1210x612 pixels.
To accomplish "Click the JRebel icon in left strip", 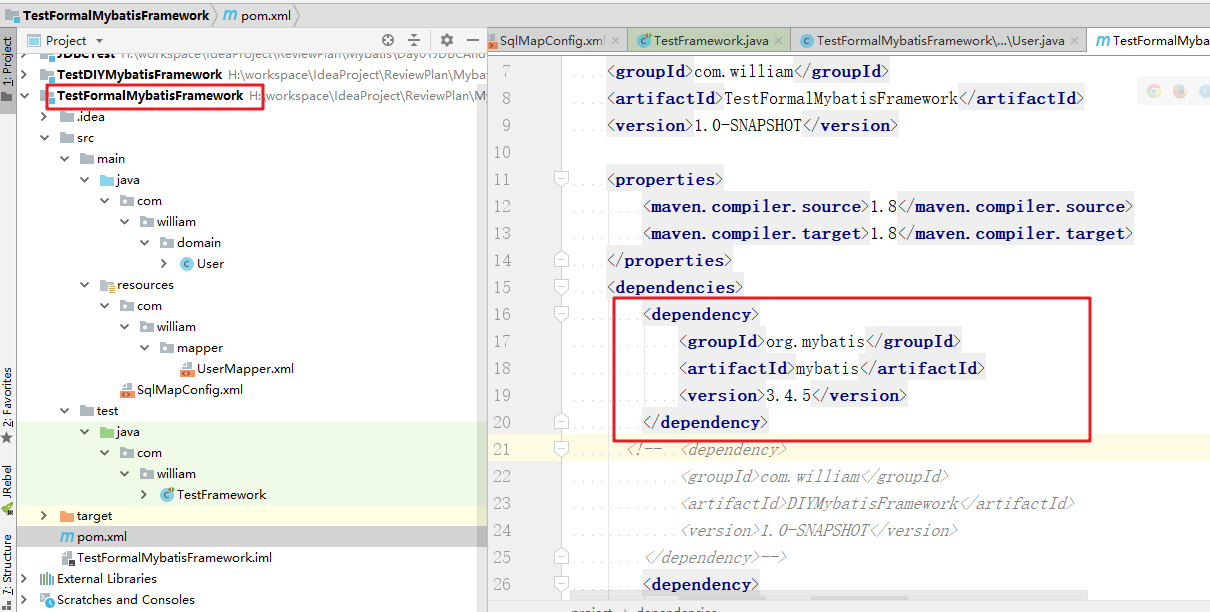I will pos(7,508).
